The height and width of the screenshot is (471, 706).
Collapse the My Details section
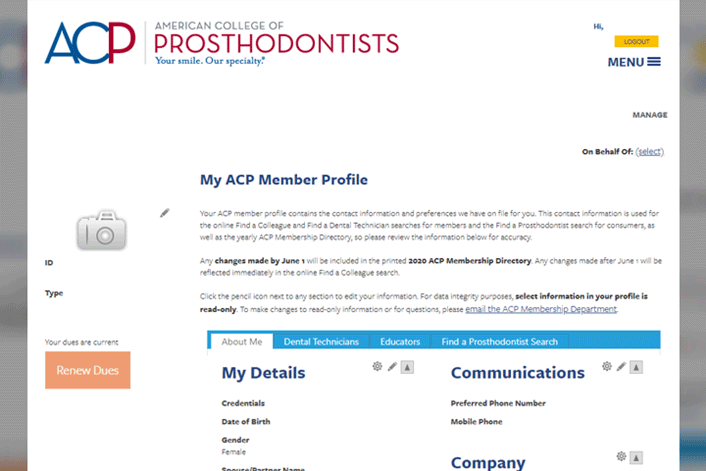(x=407, y=367)
